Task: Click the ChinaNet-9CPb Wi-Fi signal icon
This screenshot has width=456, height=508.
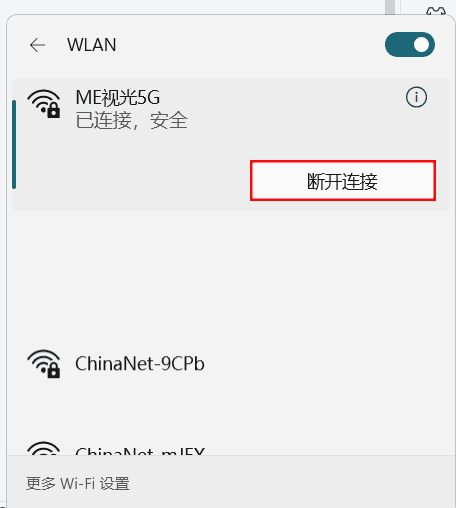Action: 44,364
